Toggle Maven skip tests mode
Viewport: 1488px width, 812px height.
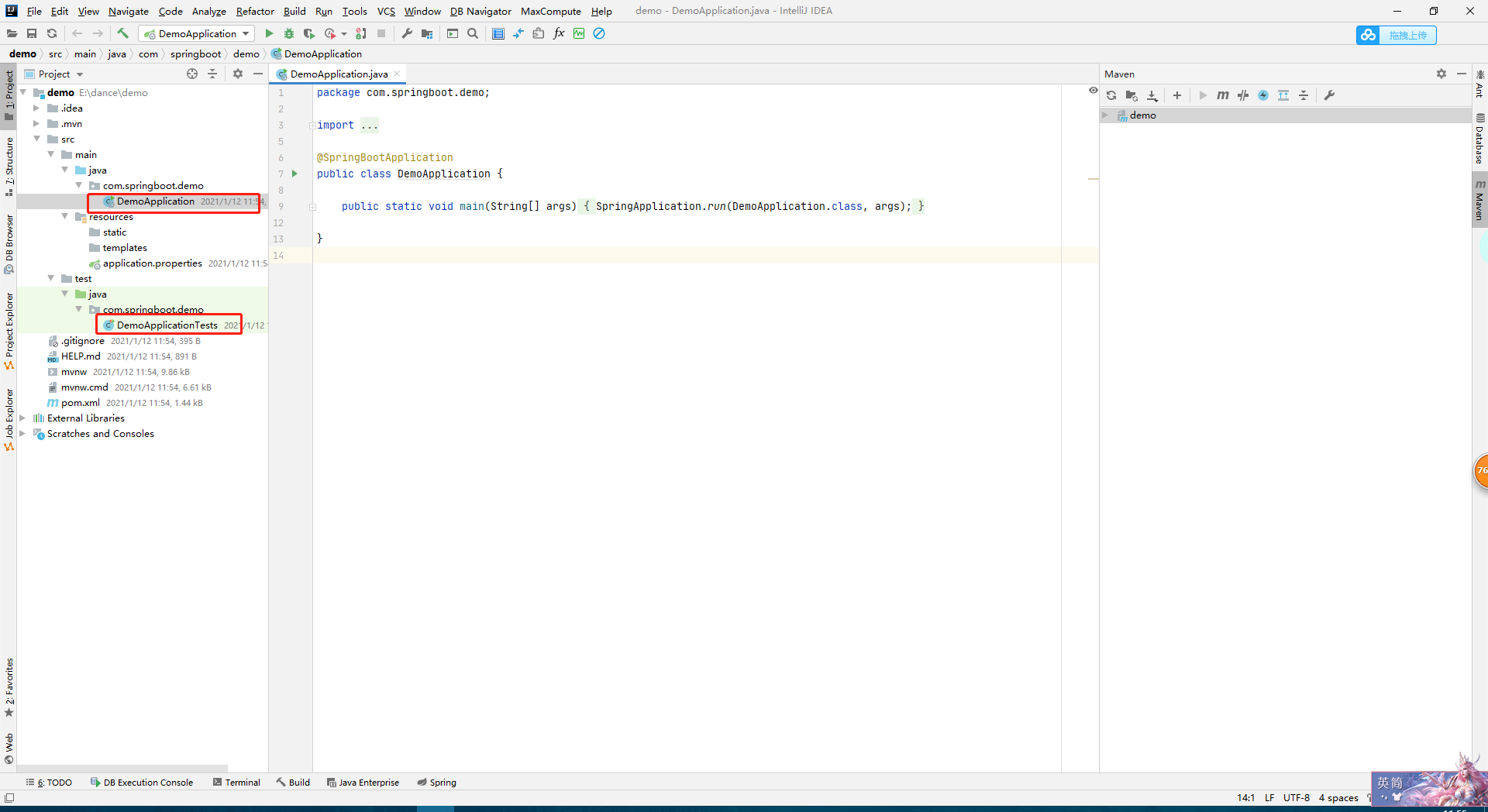(x=1263, y=95)
